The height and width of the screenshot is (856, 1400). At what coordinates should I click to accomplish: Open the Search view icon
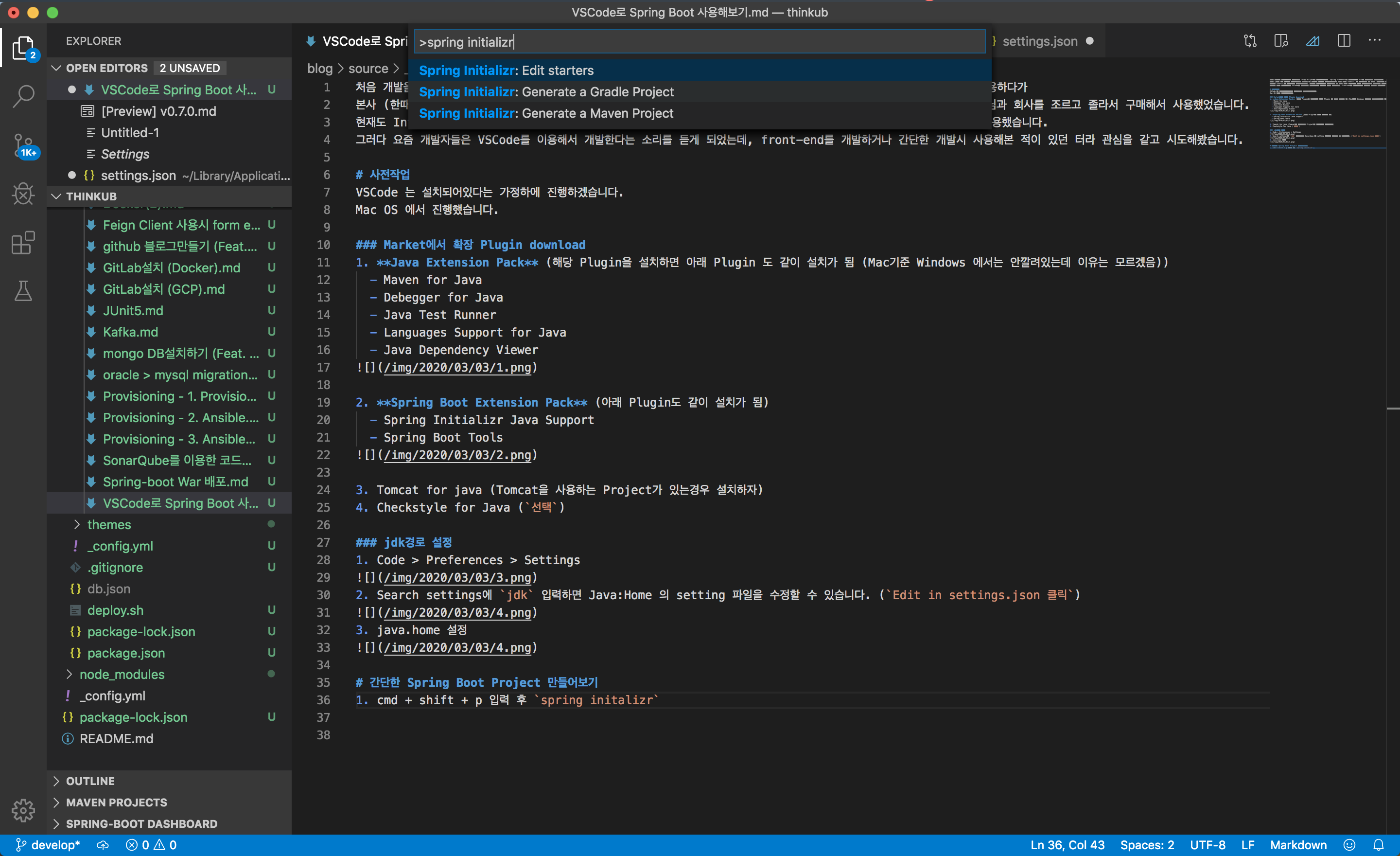coord(23,96)
